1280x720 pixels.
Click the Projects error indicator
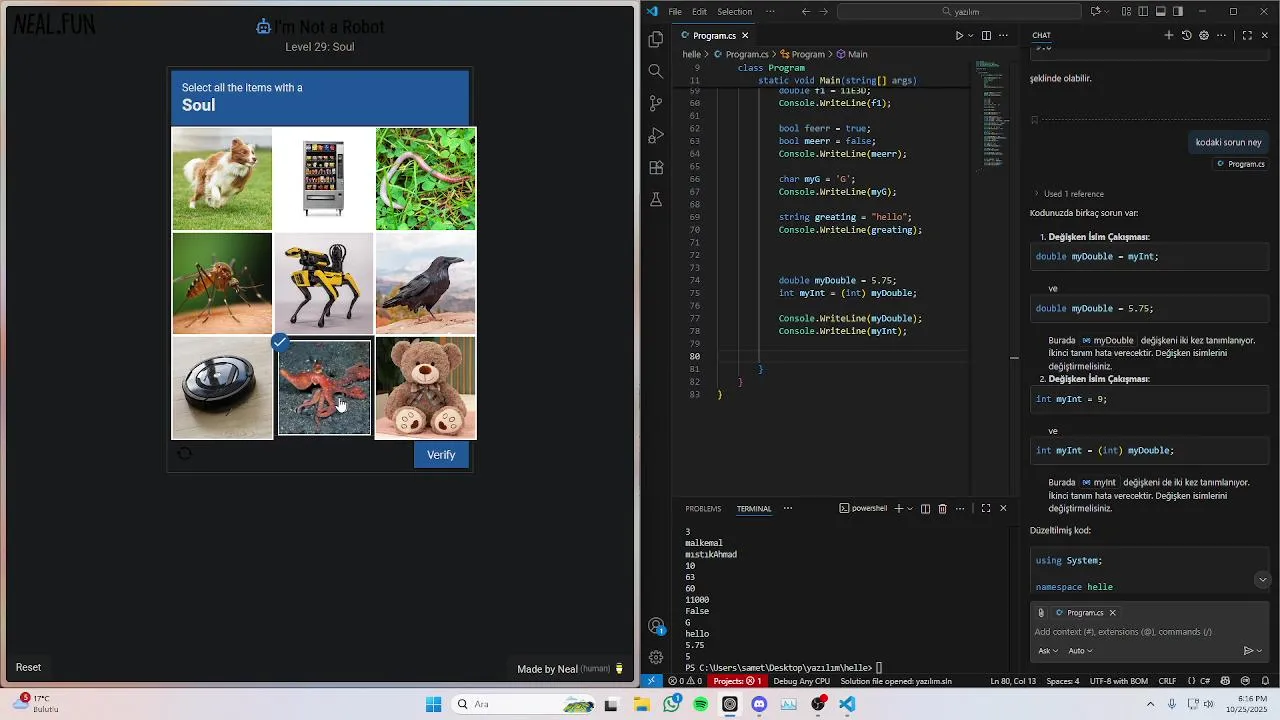(737, 681)
